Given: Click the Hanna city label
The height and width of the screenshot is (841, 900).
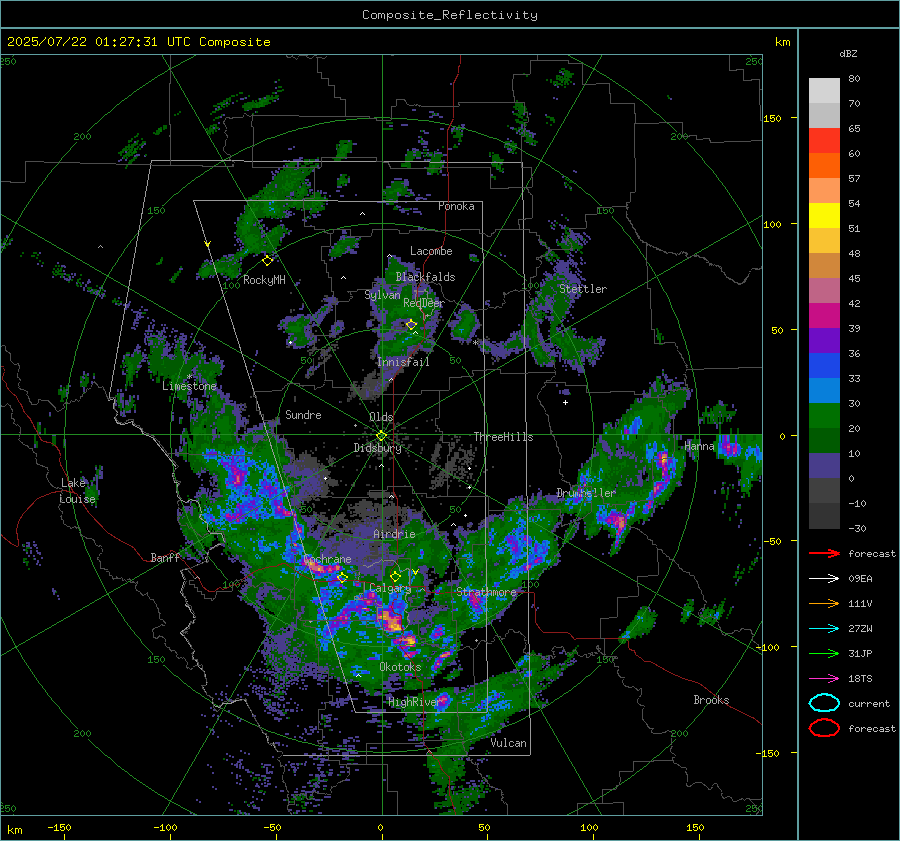Looking at the screenshot, I should pyautogui.click(x=699, y=446).
